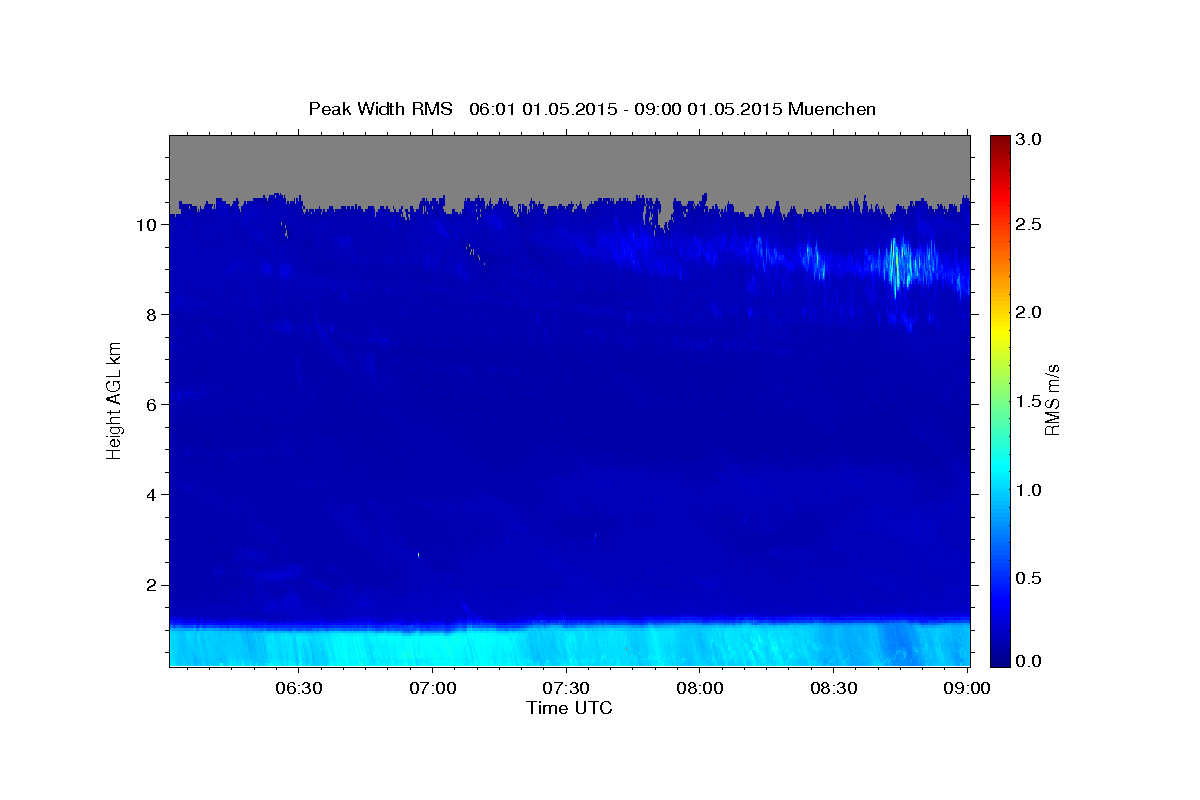Viewport: 1200px width, 800px height.
Task: Click the height tick label 8
Action: tap(151, 315)
